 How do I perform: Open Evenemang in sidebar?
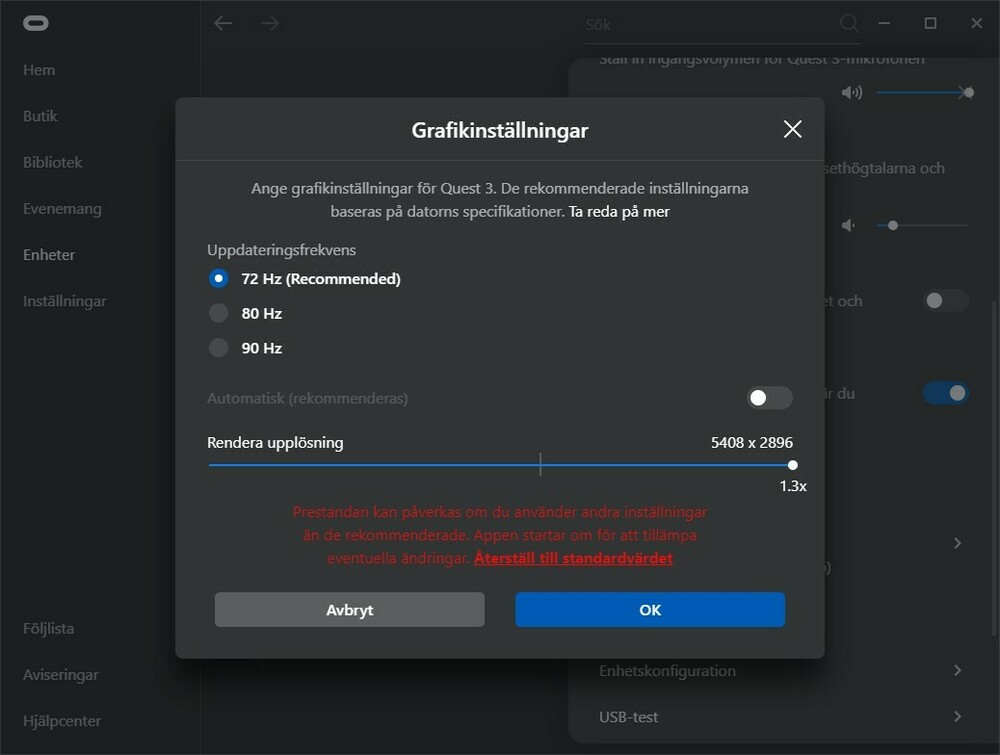[x=62, y=209]
